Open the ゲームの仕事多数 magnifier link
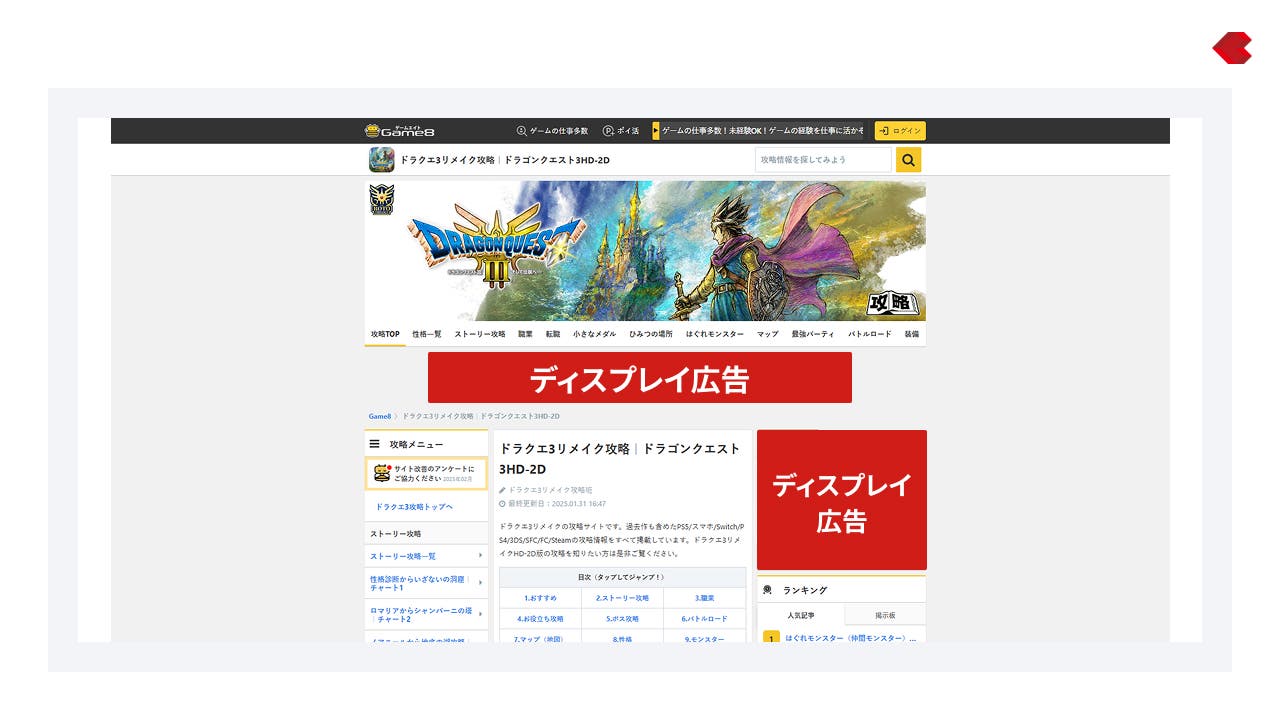This screenshot has height=720, width=1280. (552, 131)
